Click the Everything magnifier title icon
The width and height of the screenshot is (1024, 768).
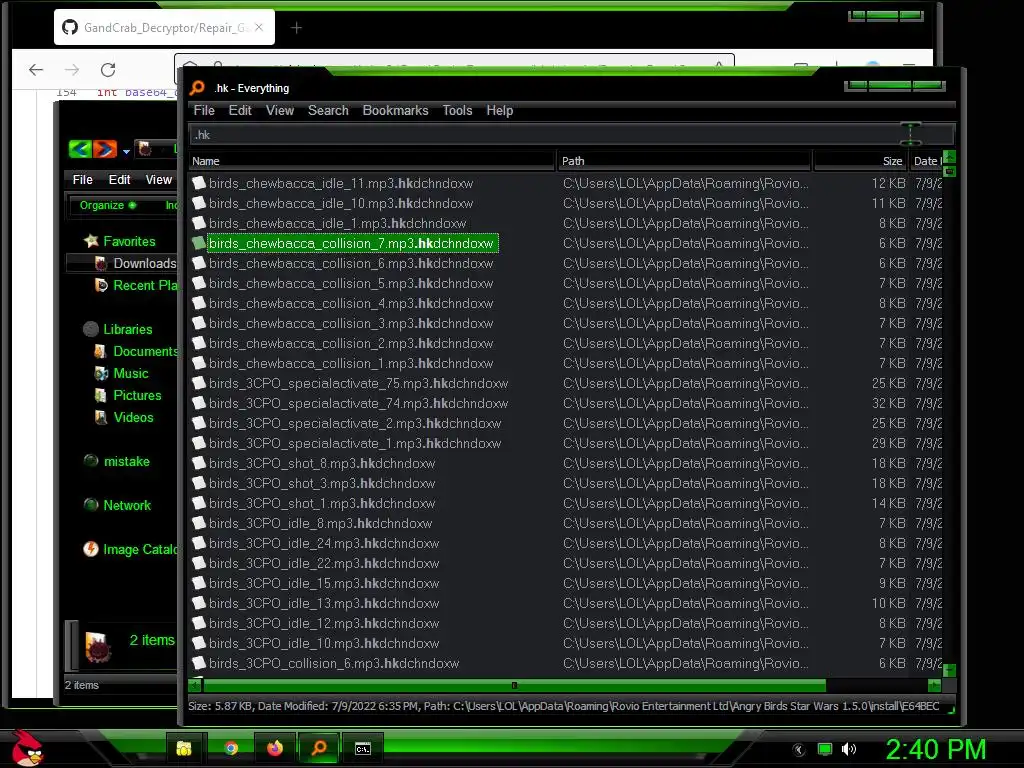[x=197, y=88]
